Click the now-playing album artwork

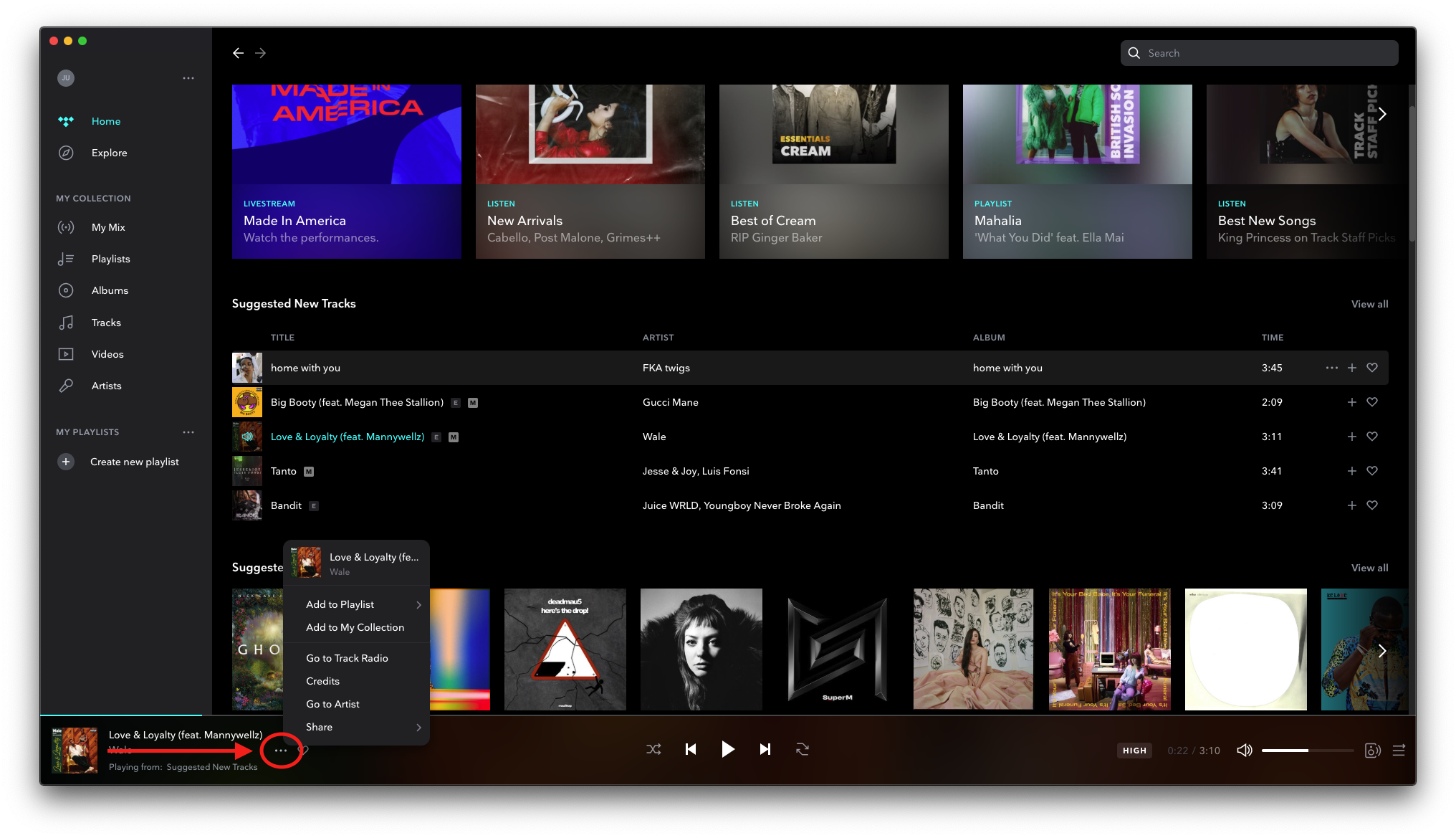pos(75,751)
